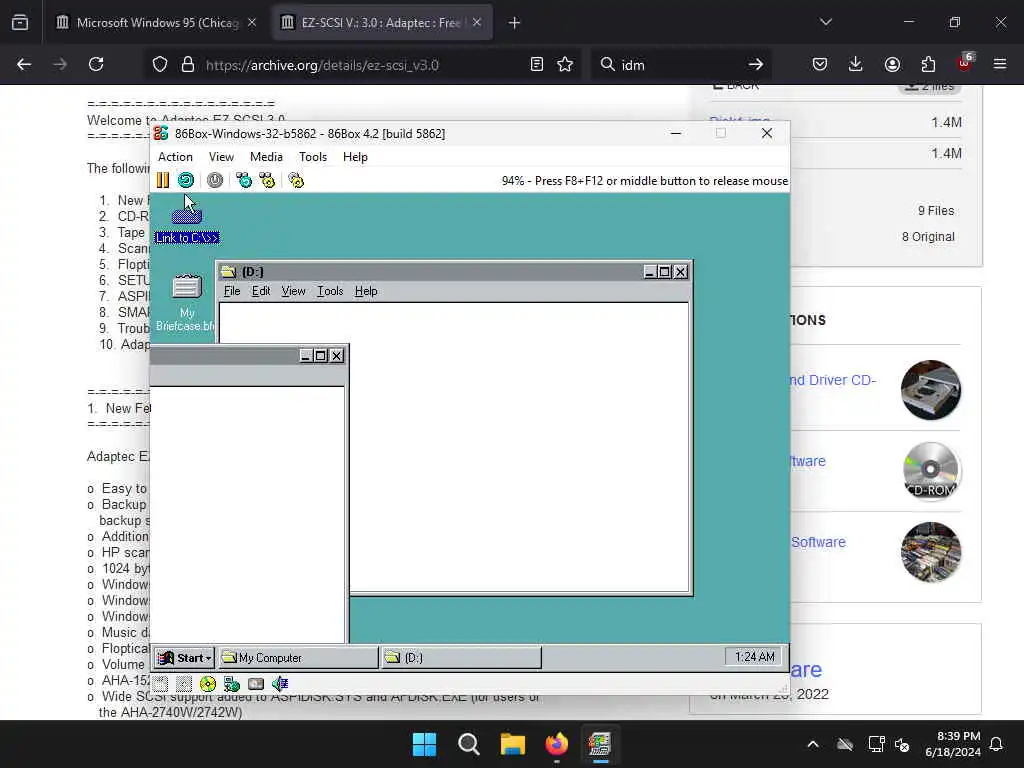Go back in Firefox browser

[x=24, y=65]
